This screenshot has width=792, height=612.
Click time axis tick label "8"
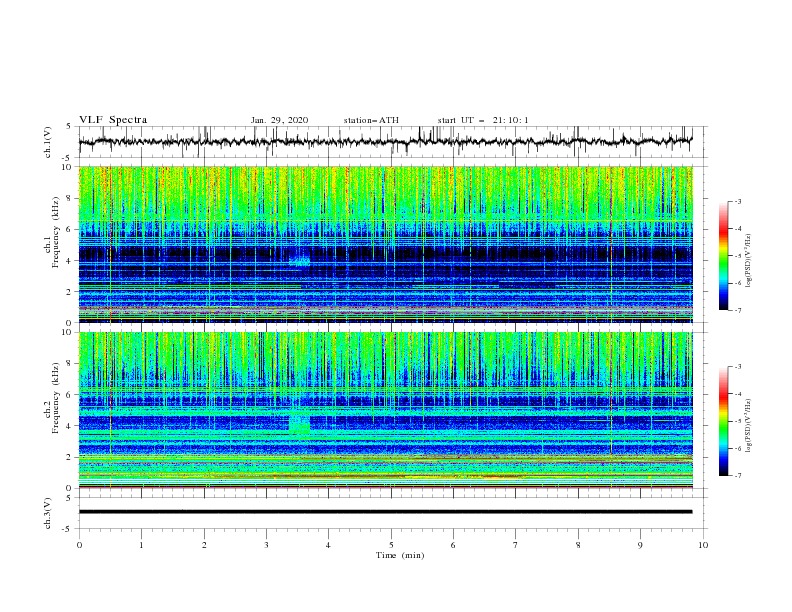(578, 545)
